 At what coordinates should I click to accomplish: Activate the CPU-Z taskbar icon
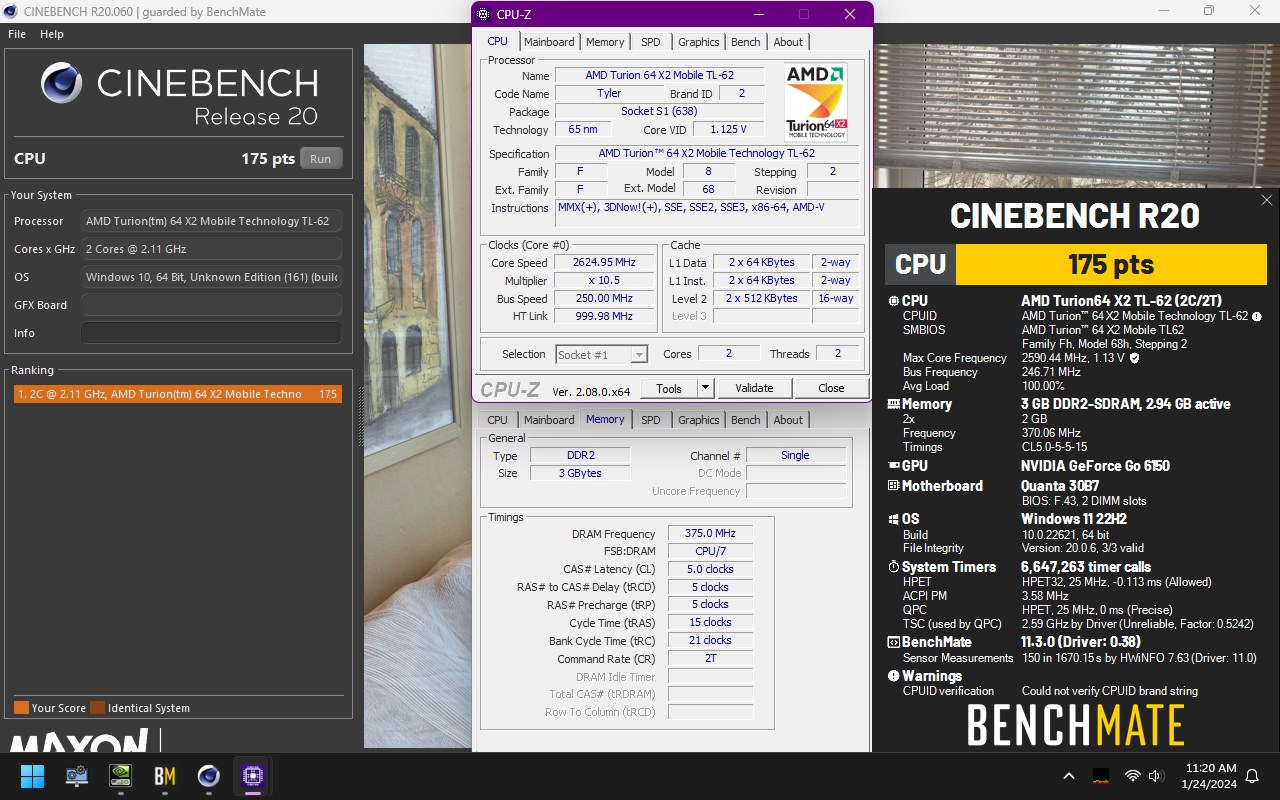pos(253,776)
